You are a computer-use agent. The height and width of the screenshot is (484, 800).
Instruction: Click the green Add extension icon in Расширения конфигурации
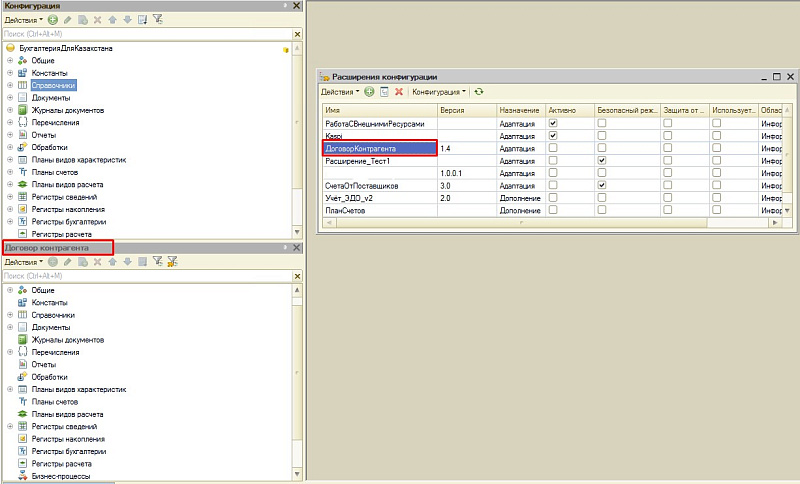coord(369,91)
